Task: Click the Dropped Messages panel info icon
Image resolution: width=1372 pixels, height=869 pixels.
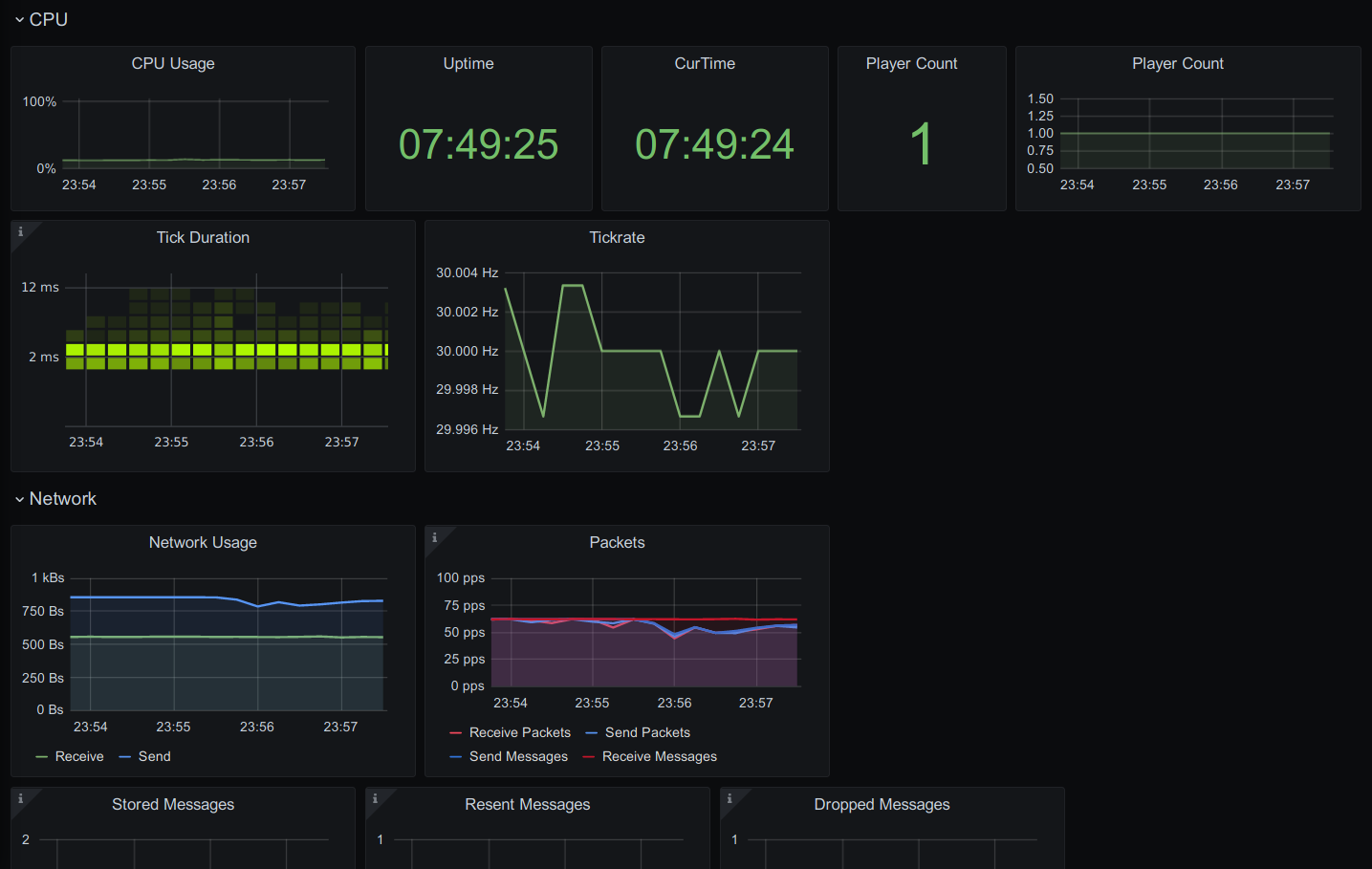Action: click(x=730, y=798)
